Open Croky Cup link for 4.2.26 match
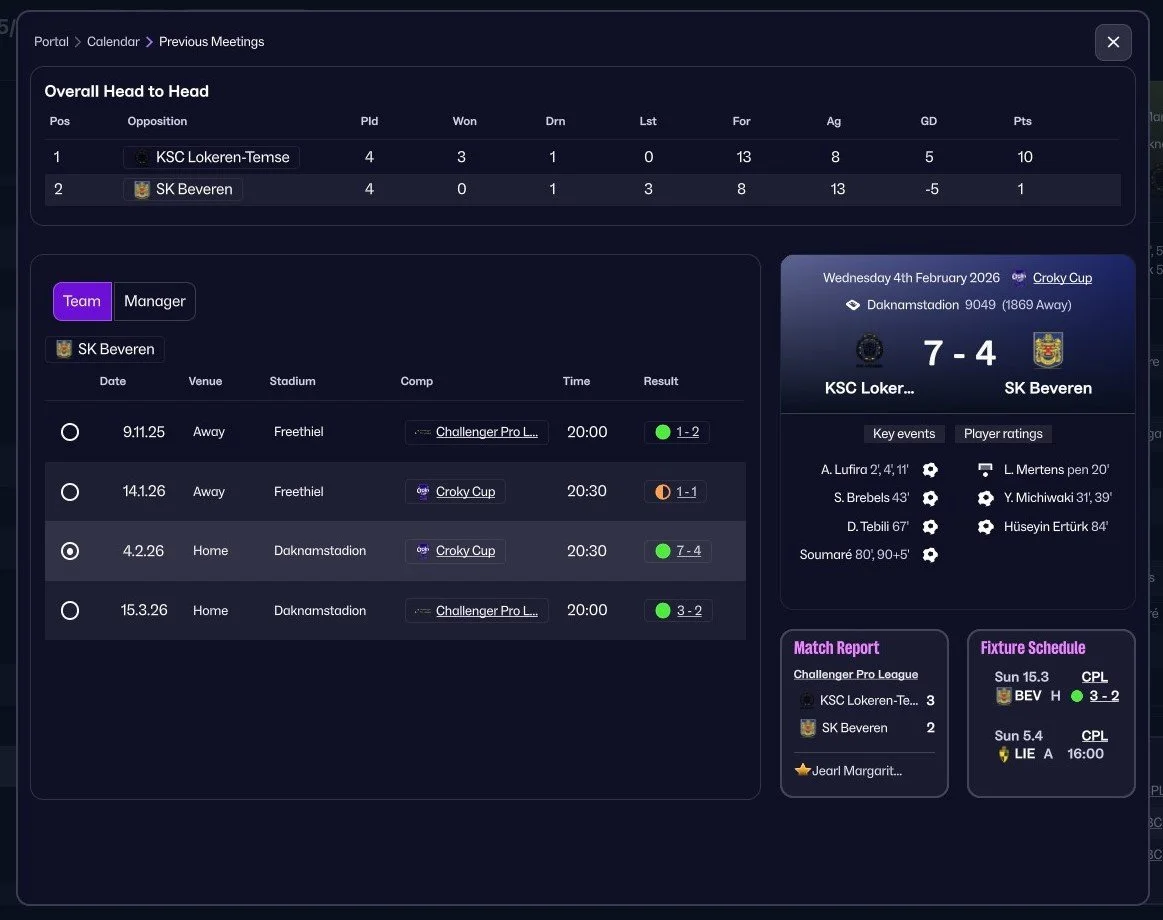 465,551
